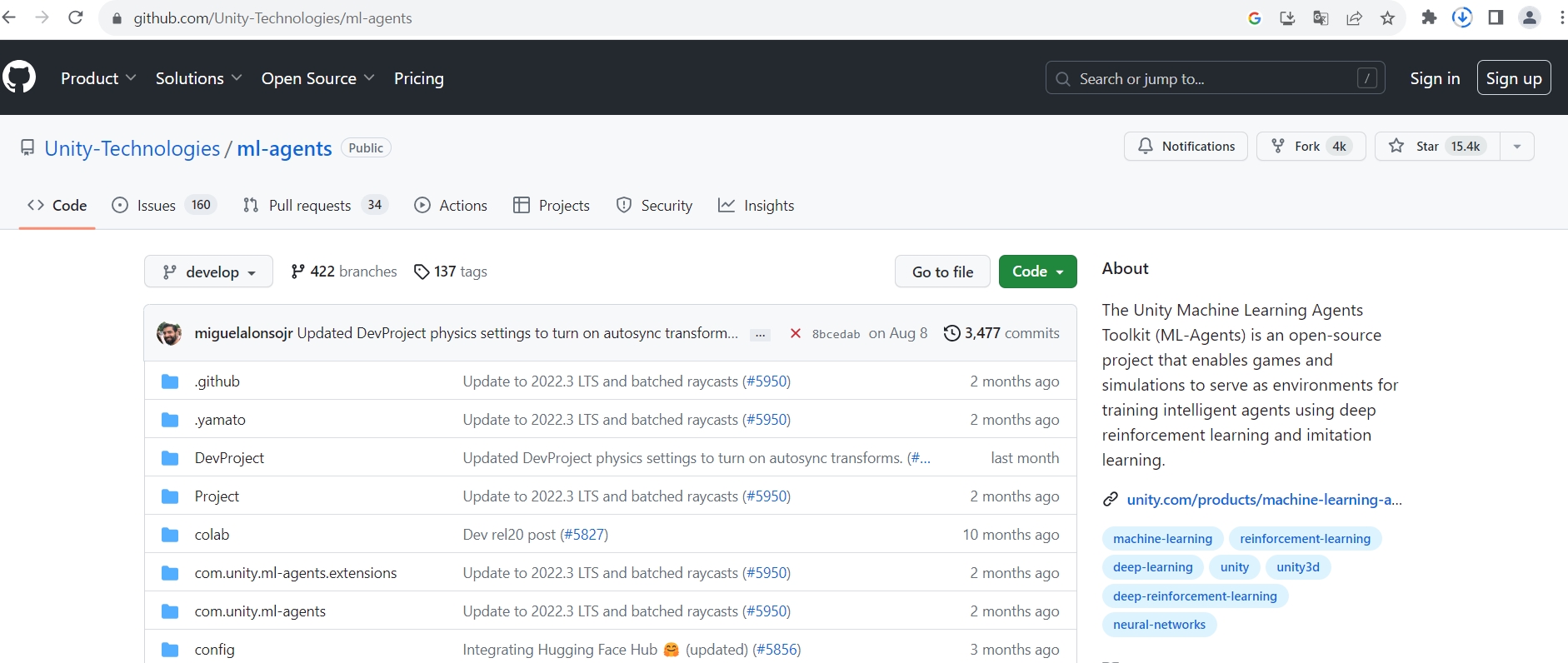Bookmark page with the star icon
The image size is (1568, 663).
[1387, 17]
